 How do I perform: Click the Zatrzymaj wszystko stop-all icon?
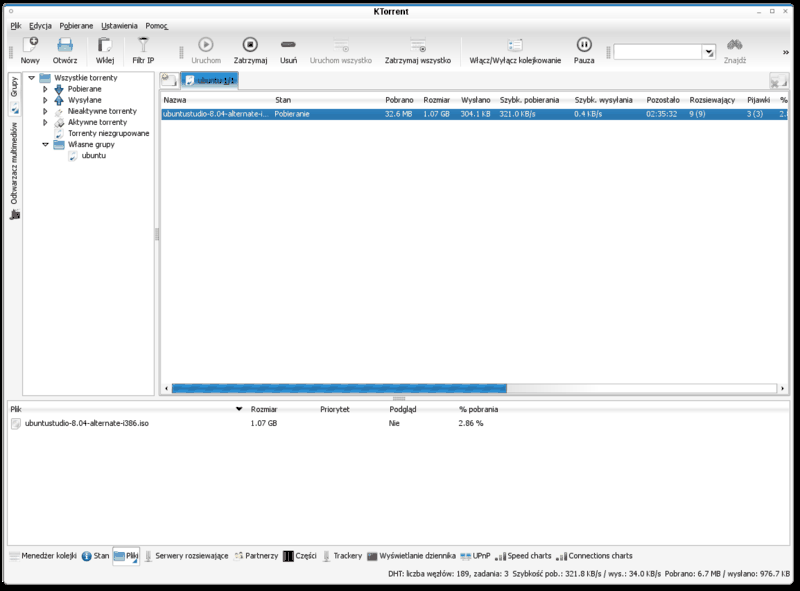(x=418, y=51)
